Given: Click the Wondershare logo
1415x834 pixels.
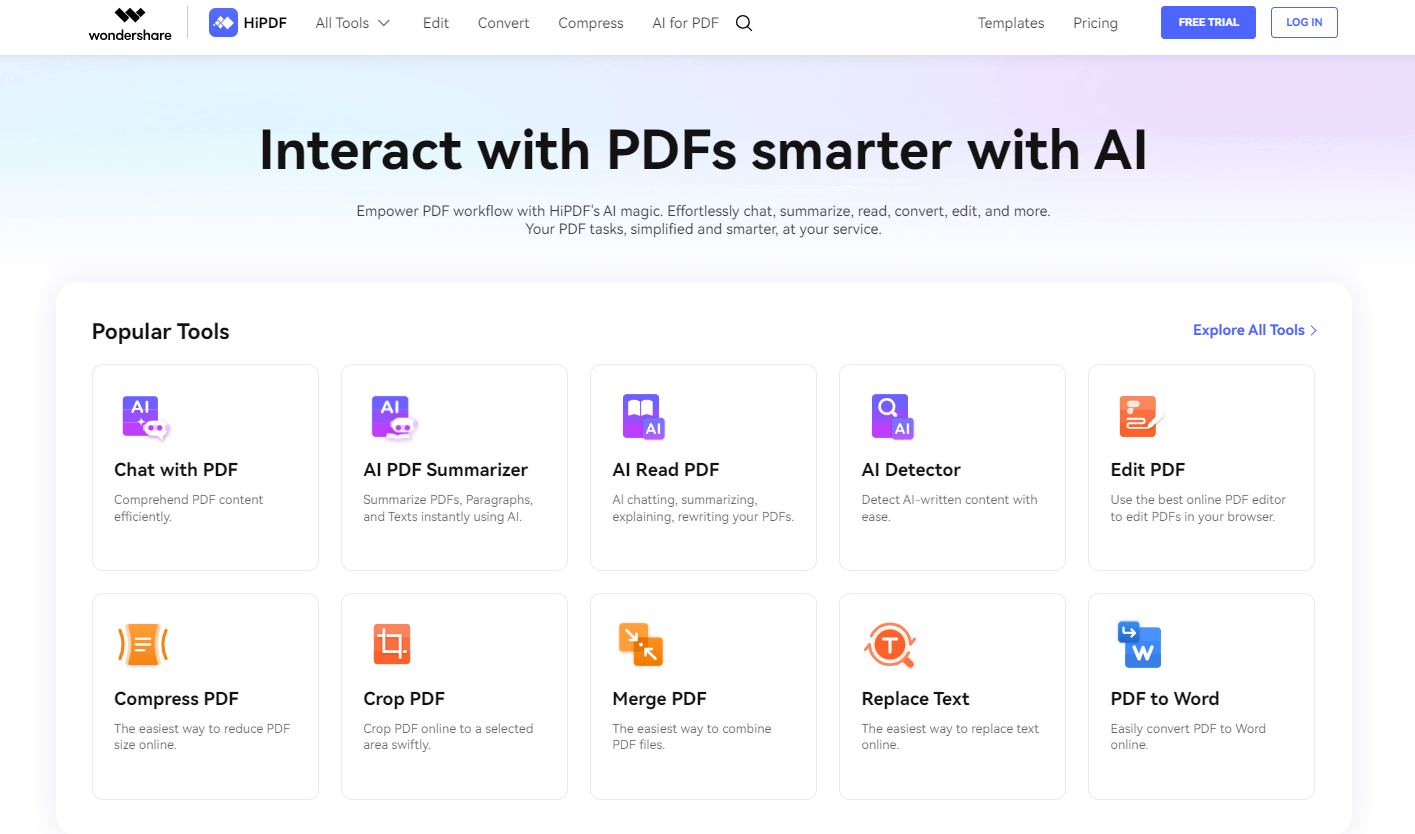Looking at the screenshot, I should tap(130, 23).
